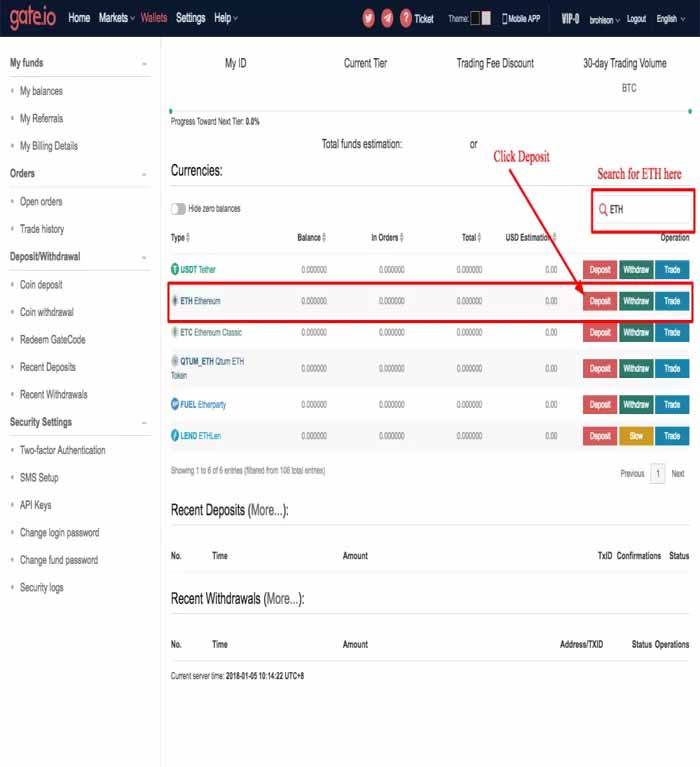The image size is (700, 767).
Task: Collapse the My funds section
Action: pyautogui.click(x=144, y=64)
